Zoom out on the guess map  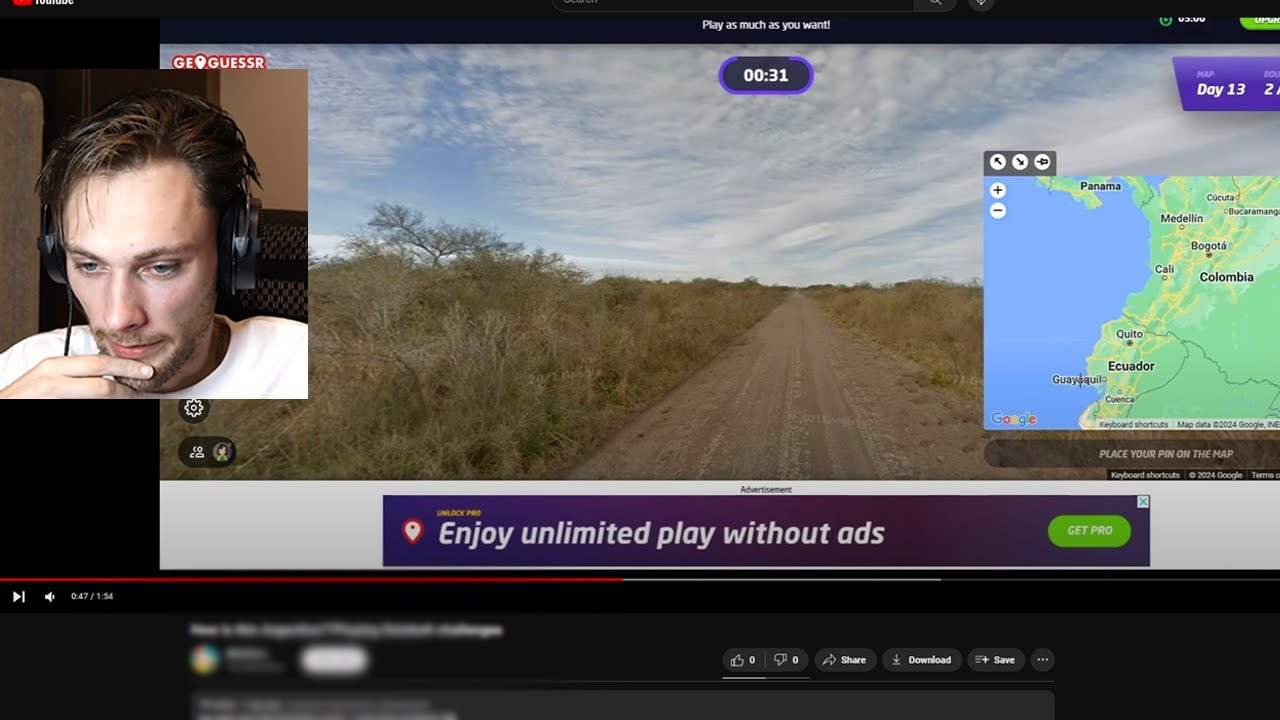tap(997, 211)
